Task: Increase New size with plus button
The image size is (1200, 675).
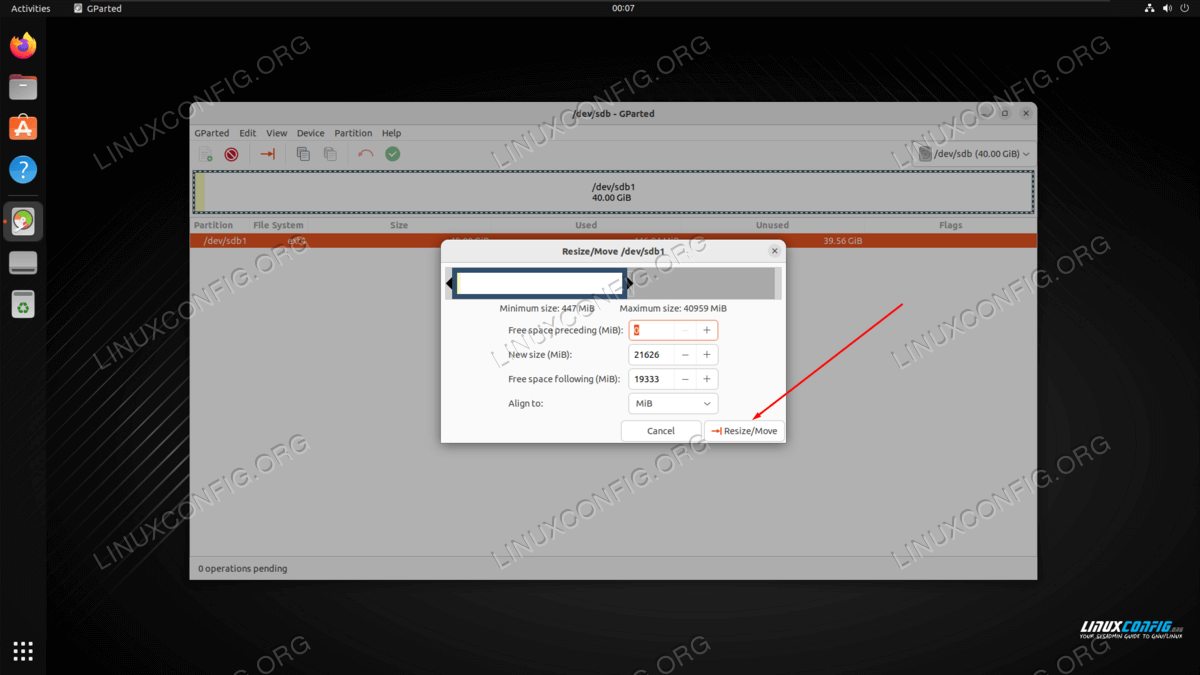Action: 707,355
